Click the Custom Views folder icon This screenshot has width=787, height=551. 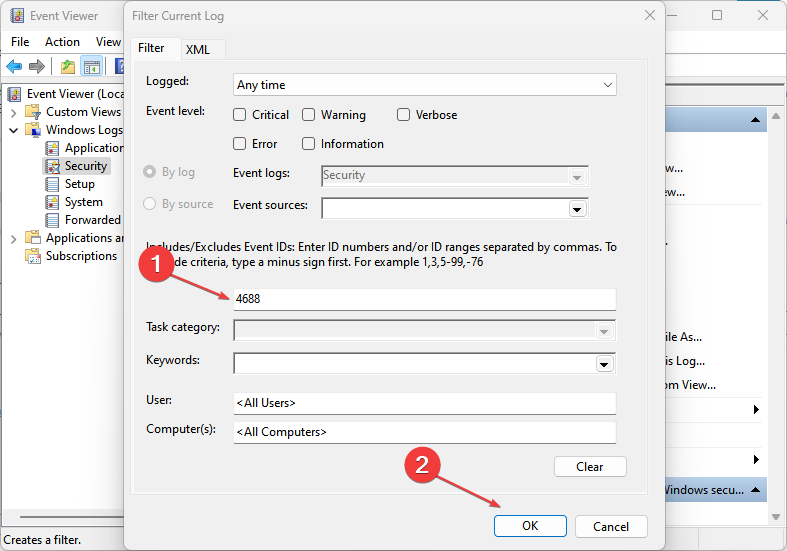tap(33, 112)
